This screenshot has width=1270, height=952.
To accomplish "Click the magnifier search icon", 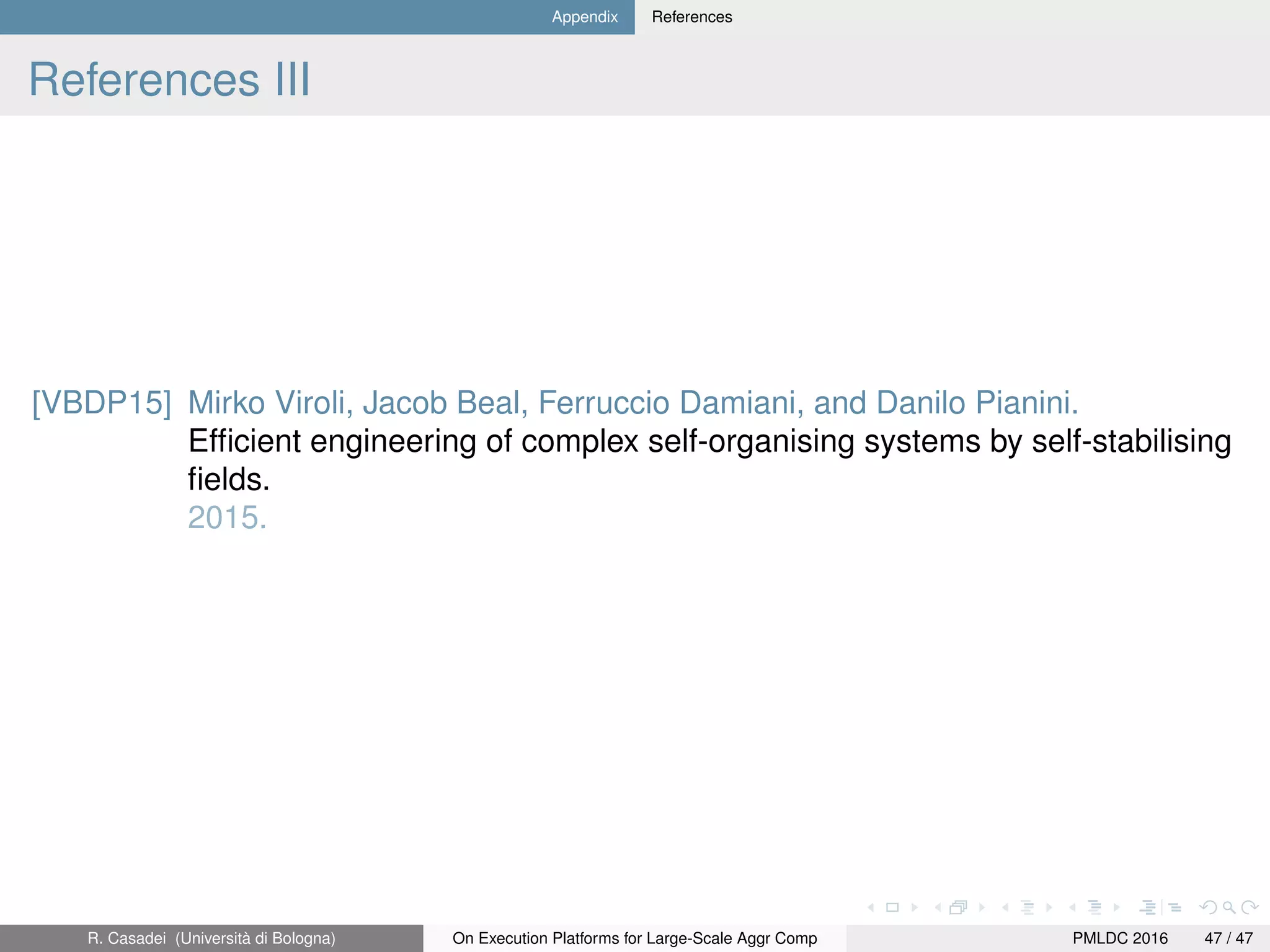I will pos(1229,907).
